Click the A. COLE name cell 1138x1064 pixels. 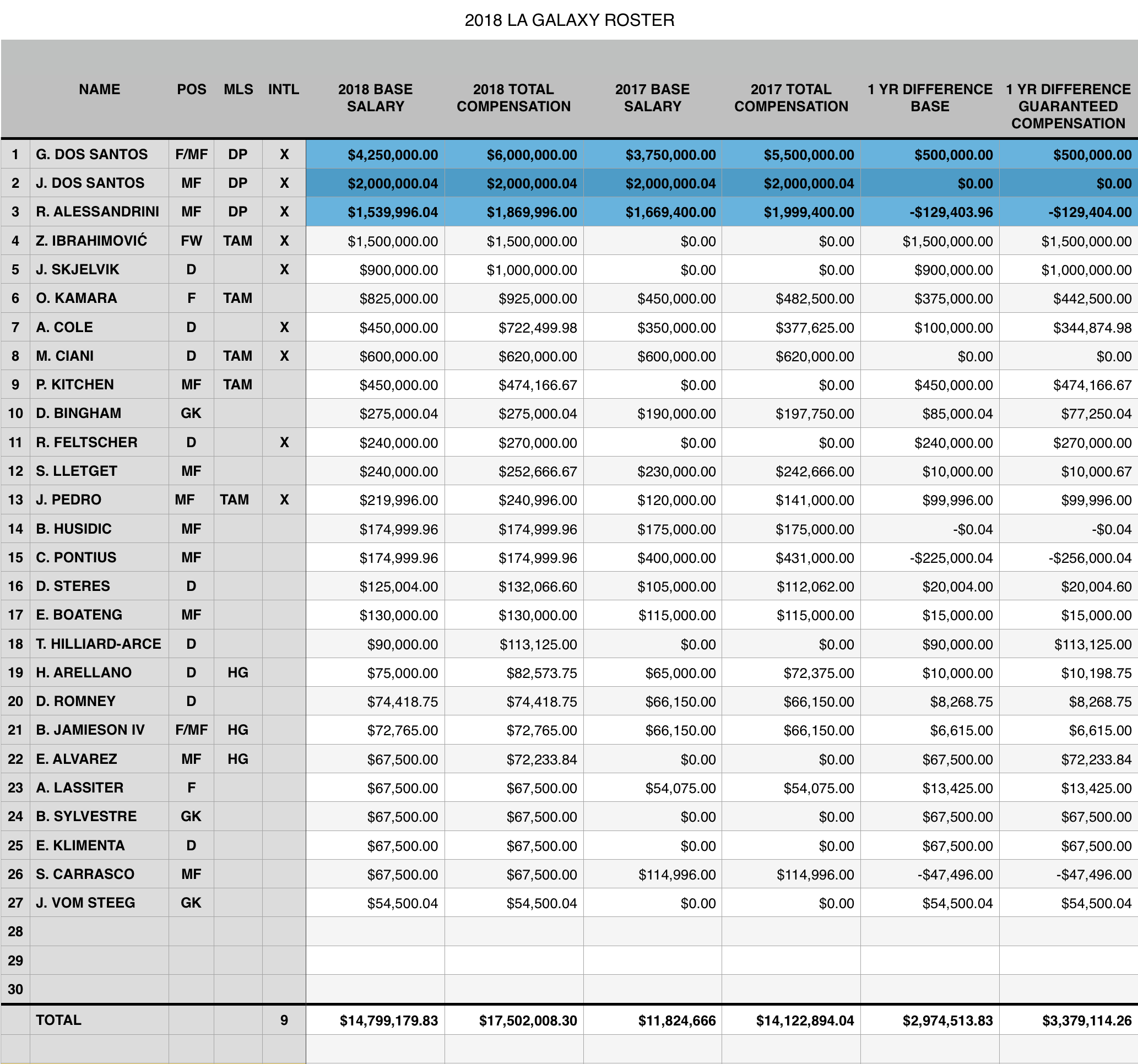pyautogui.click(x=100, y=327)
